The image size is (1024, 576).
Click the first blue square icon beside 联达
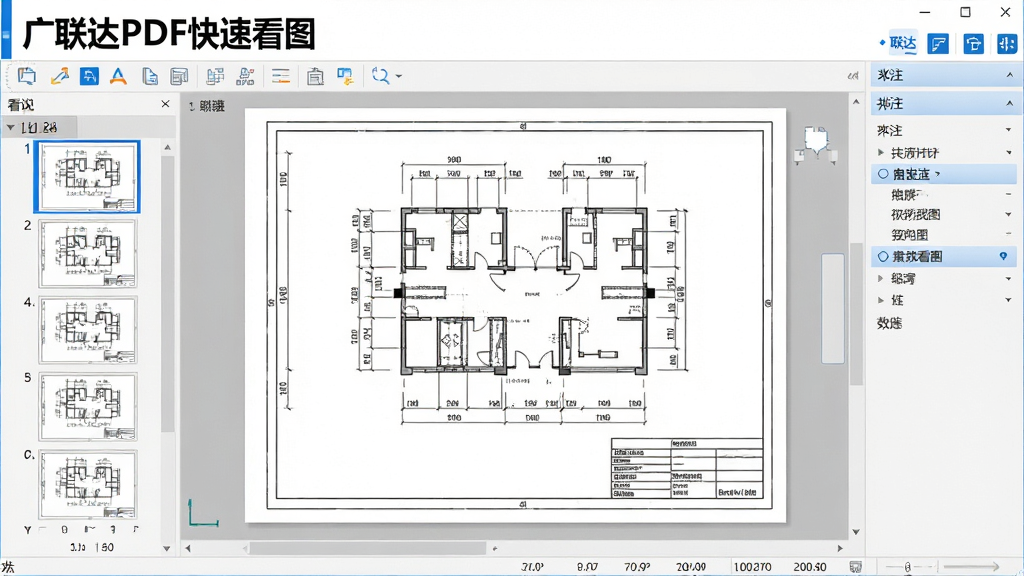point(938,44)
